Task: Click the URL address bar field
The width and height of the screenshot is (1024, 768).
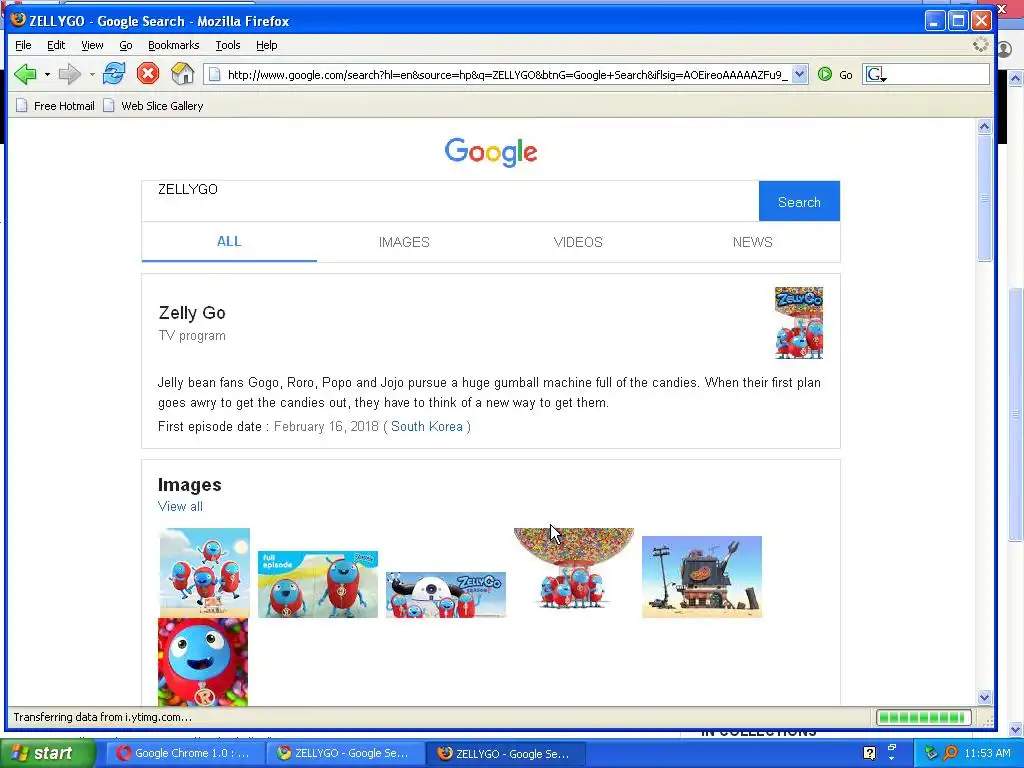Action: click(x=506, y=74)
